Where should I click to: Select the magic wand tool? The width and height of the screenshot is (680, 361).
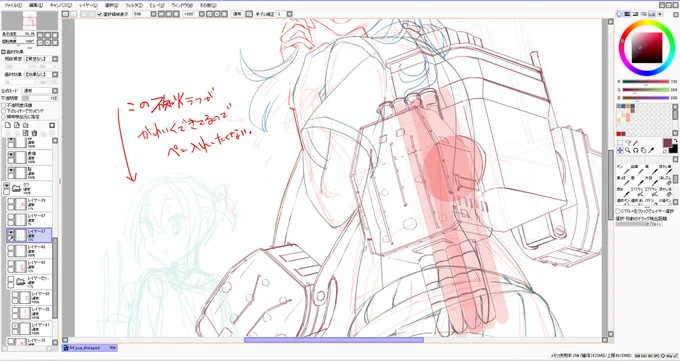[636, 143]
